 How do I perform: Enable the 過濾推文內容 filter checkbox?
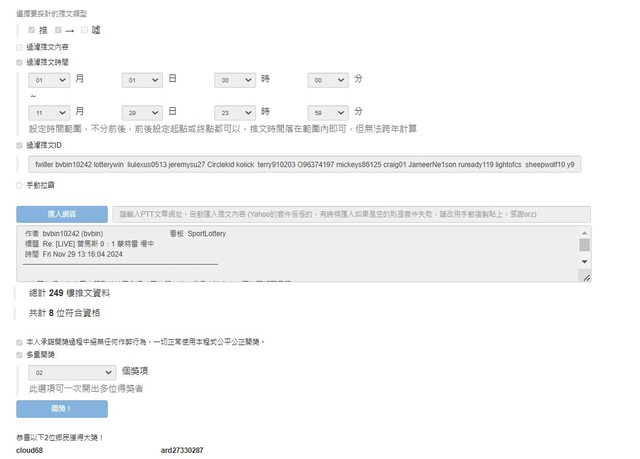tap(19, 46)
